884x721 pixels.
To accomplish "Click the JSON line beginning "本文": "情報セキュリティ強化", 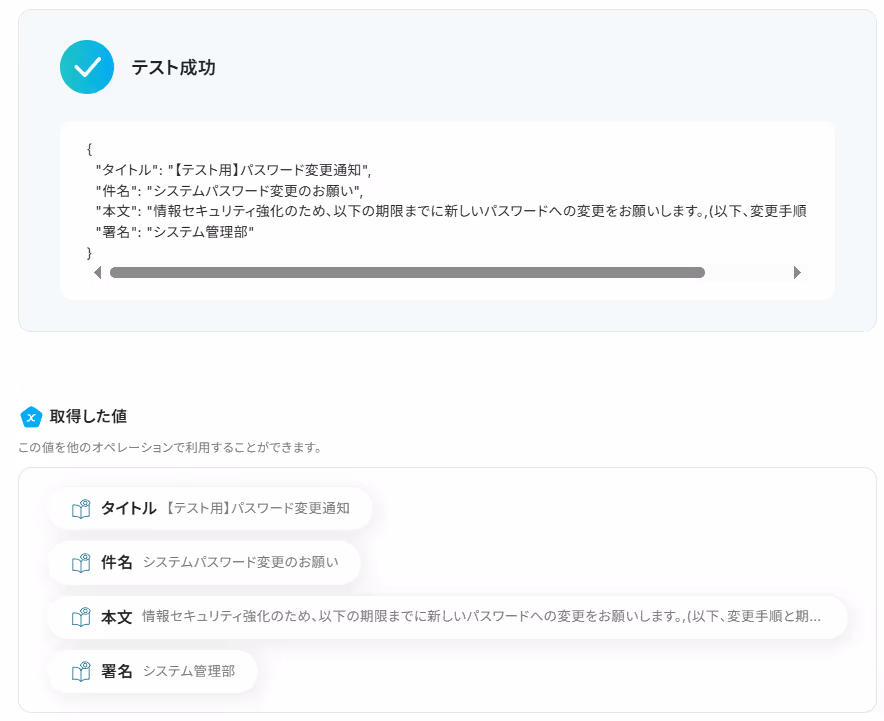I will point(451,211).
